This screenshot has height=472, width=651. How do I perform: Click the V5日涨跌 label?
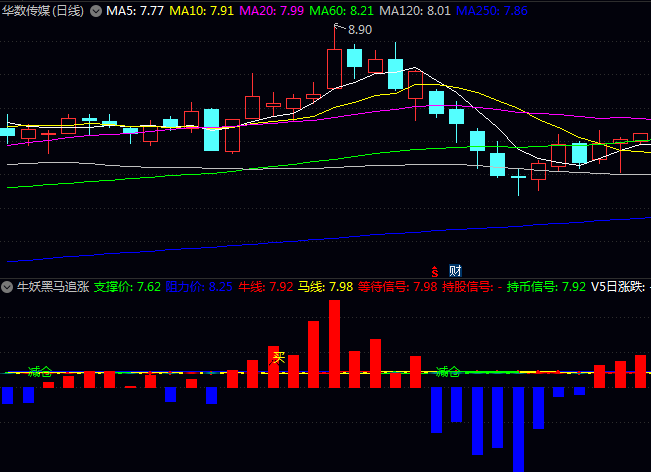click(618, 287)
